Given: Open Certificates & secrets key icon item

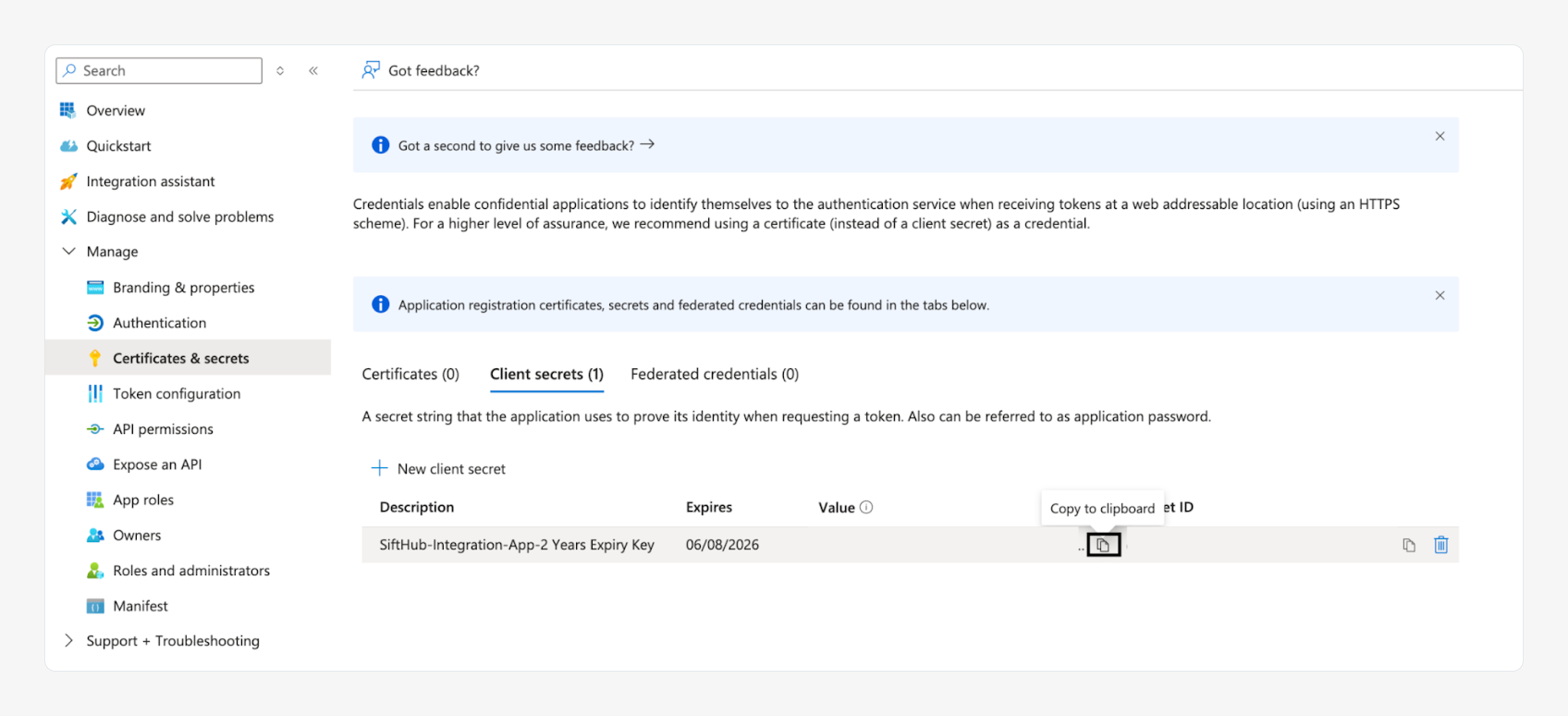Looking at the screenshot, I should pyautogui.click(x=180, y=358).
